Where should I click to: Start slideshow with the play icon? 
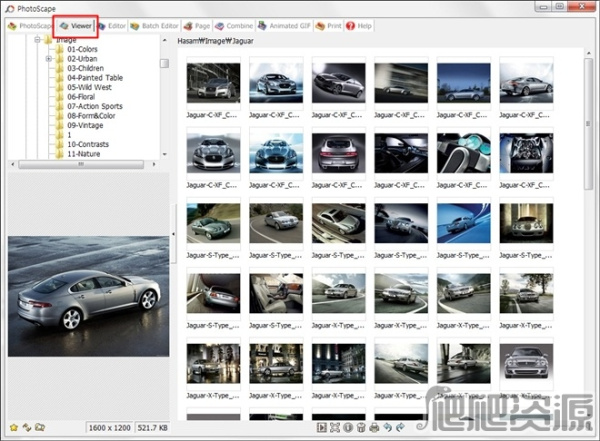(322, 428)
